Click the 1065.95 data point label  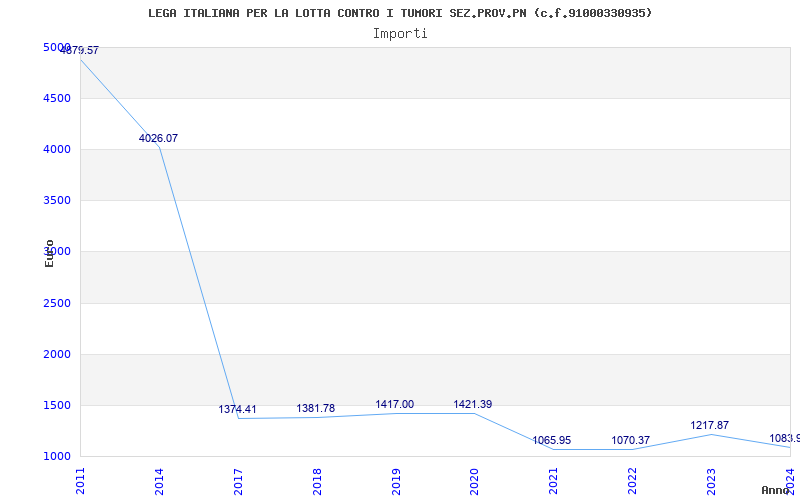[x=552, y=440]
